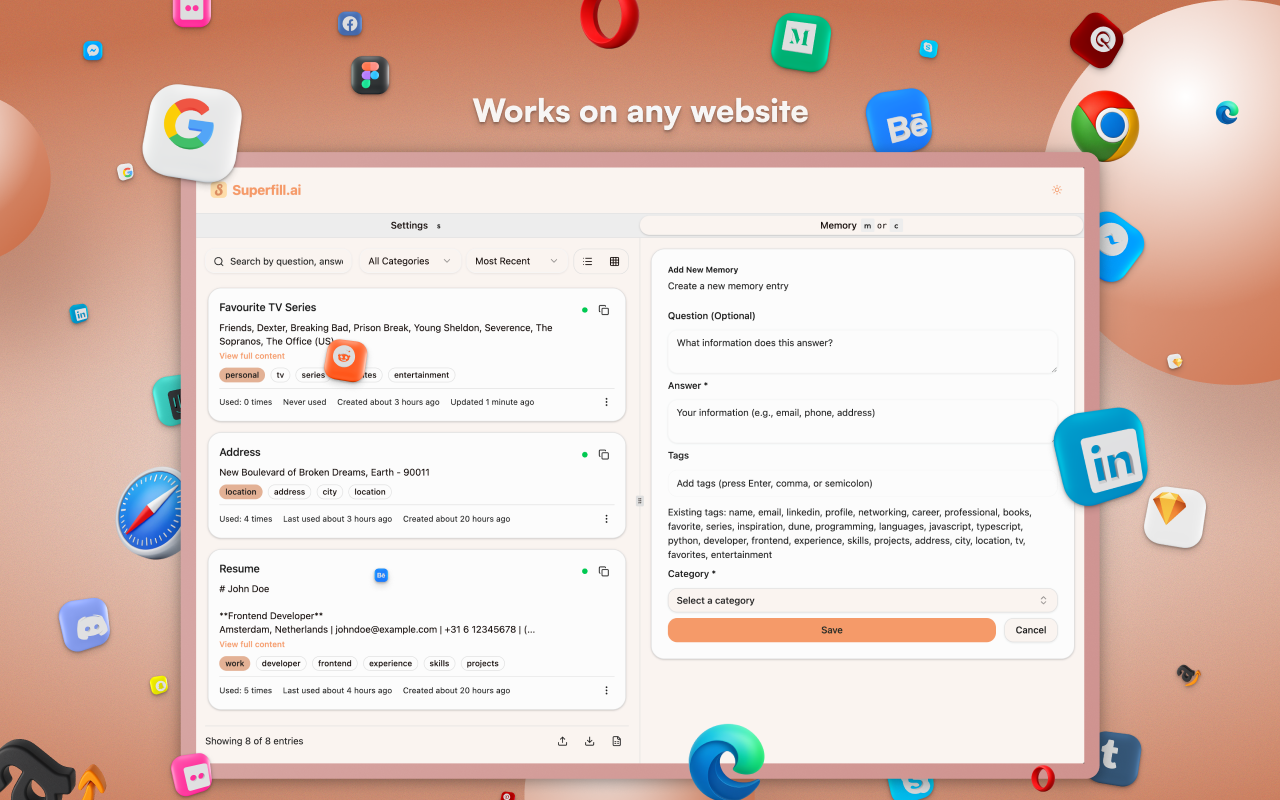Click the address tag on Address entry

290,492
